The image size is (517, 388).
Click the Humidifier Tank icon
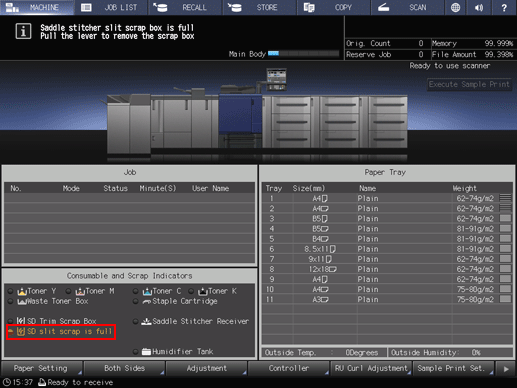point(146,352)
